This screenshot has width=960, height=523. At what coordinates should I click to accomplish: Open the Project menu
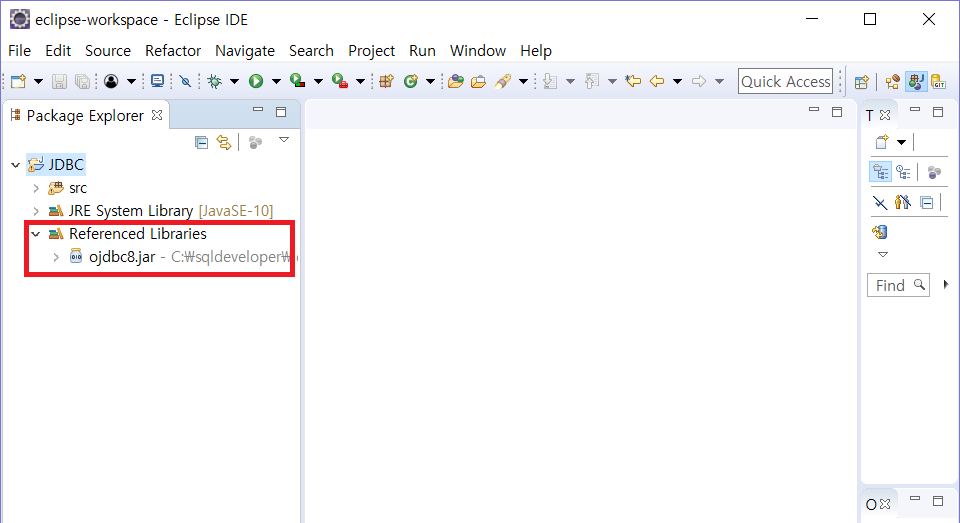372,50
